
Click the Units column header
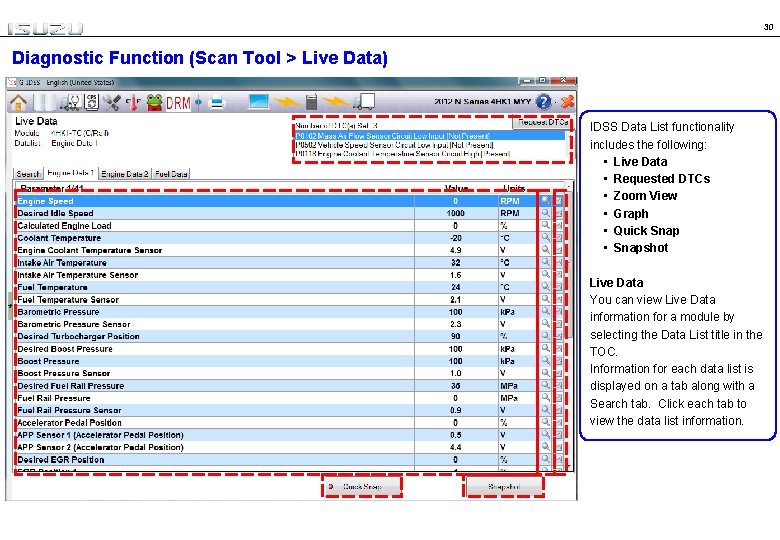[514, 188]
